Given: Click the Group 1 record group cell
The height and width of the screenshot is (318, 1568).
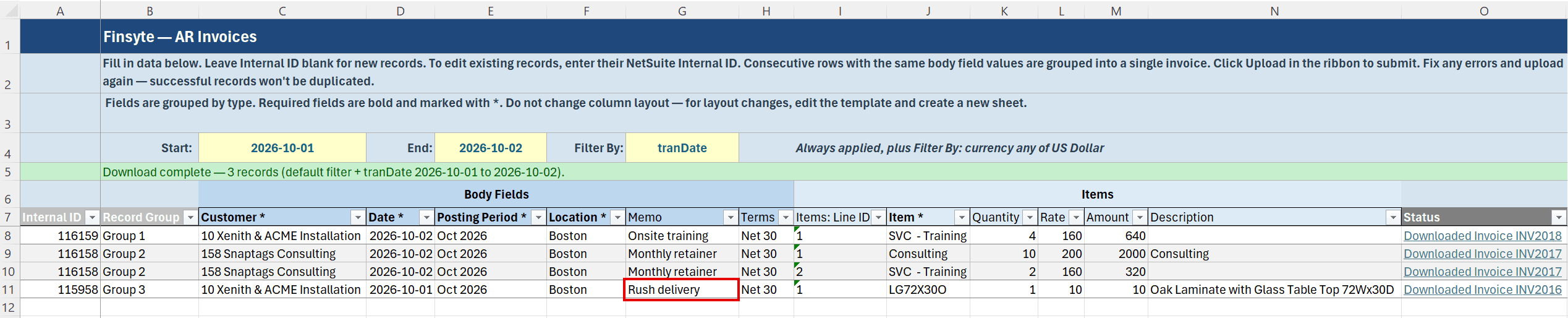Looking at the screenshot, I should tap(150, 236).
